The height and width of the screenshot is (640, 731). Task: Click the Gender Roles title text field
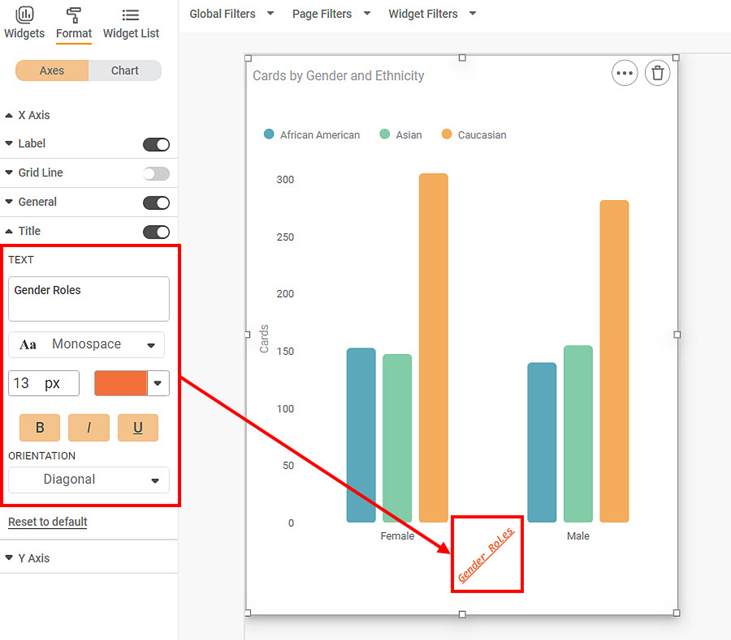89,299
